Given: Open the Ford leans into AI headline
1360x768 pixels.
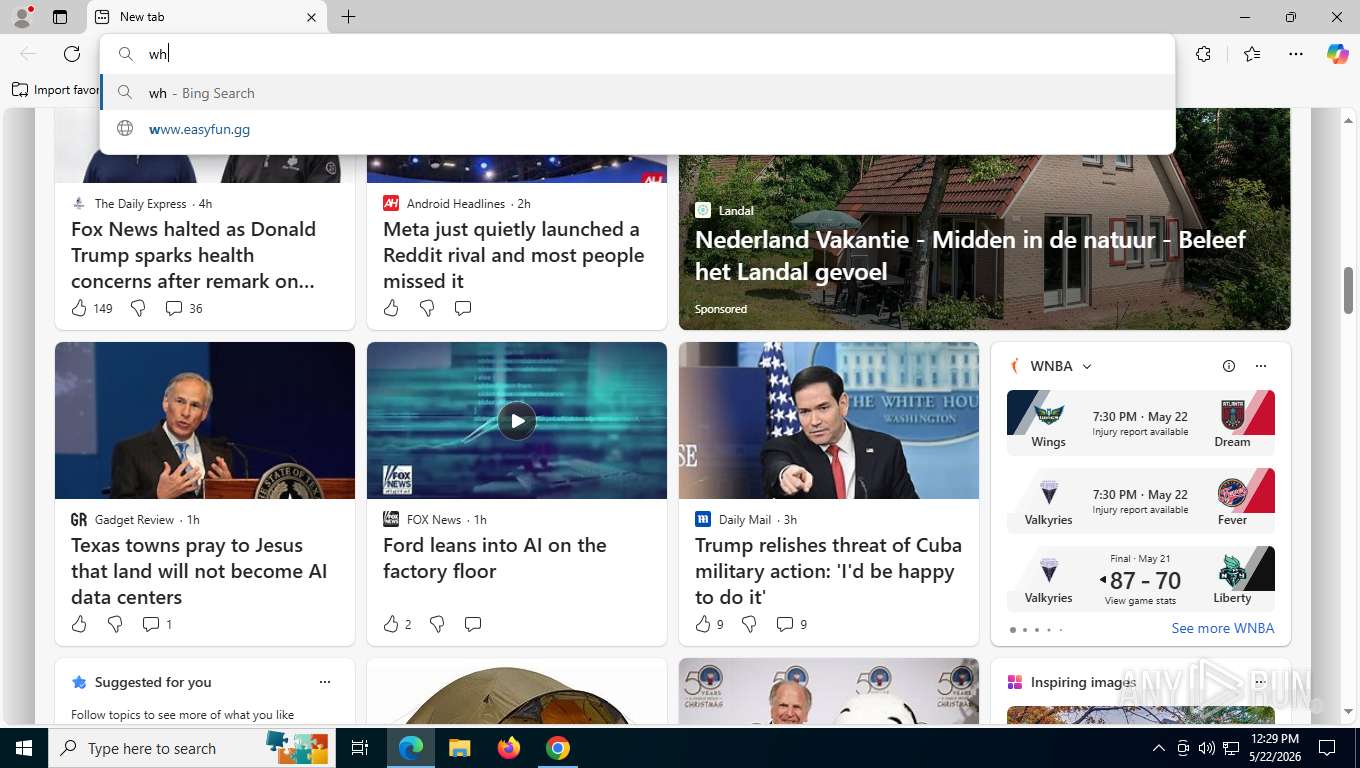Looking at the screenshot, I should 495,558.
